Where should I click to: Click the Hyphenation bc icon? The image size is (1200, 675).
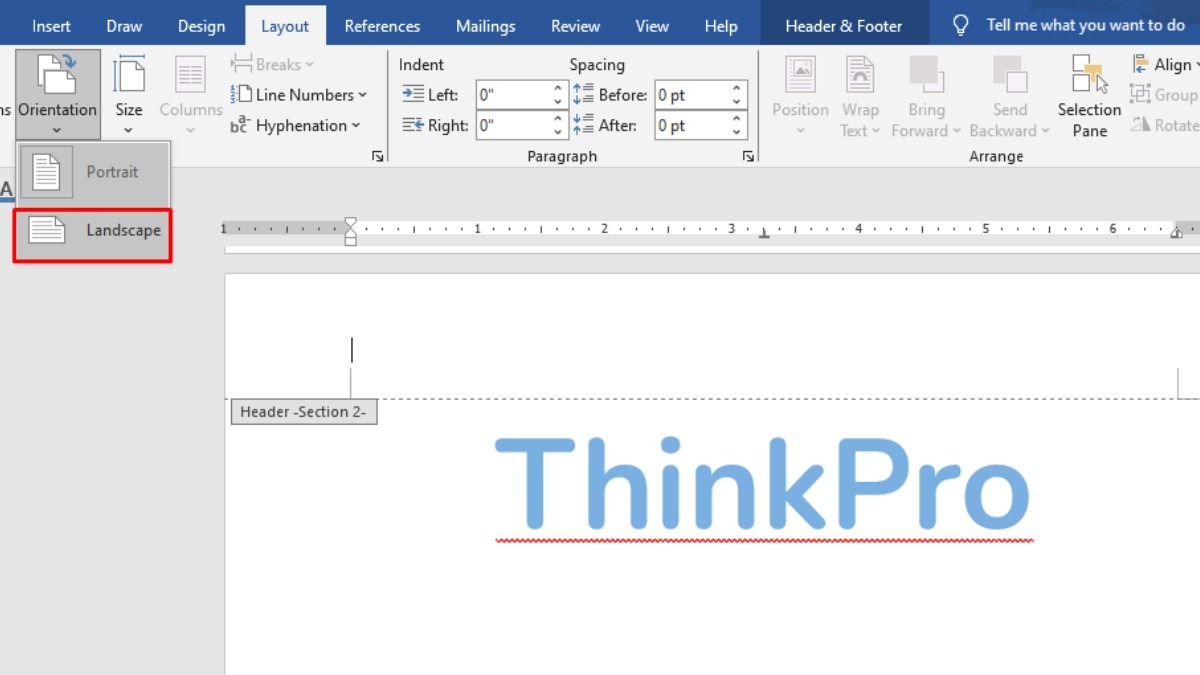(240, 126)
